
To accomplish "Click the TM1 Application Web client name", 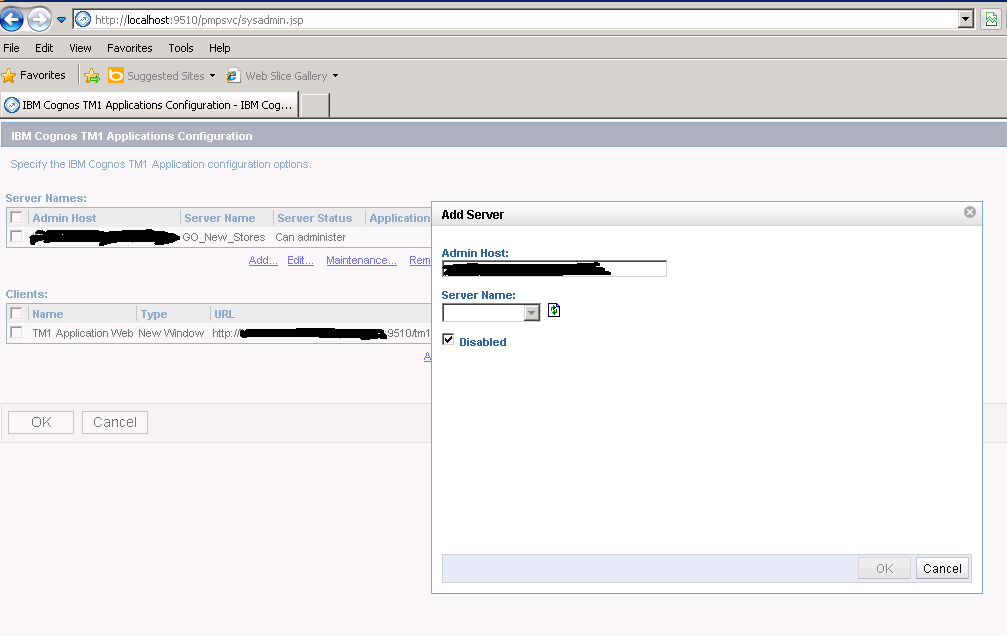I will (x=83, y=333).
